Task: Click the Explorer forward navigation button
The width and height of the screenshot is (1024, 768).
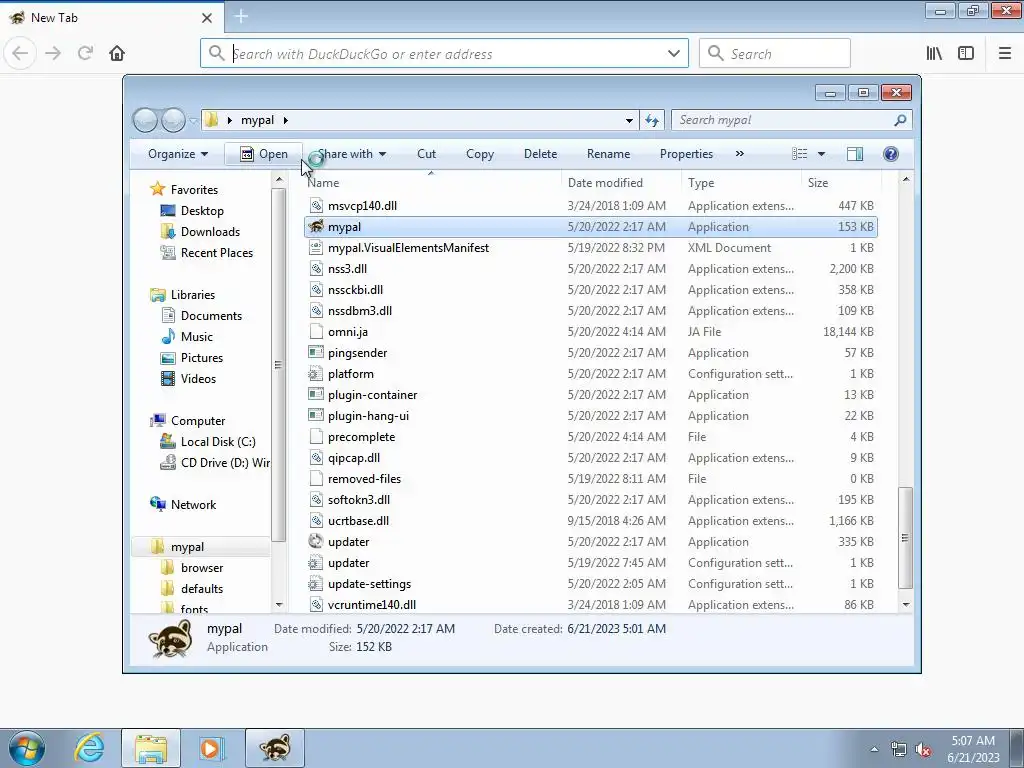Action: pyautogui.click(x=173, y=120)
